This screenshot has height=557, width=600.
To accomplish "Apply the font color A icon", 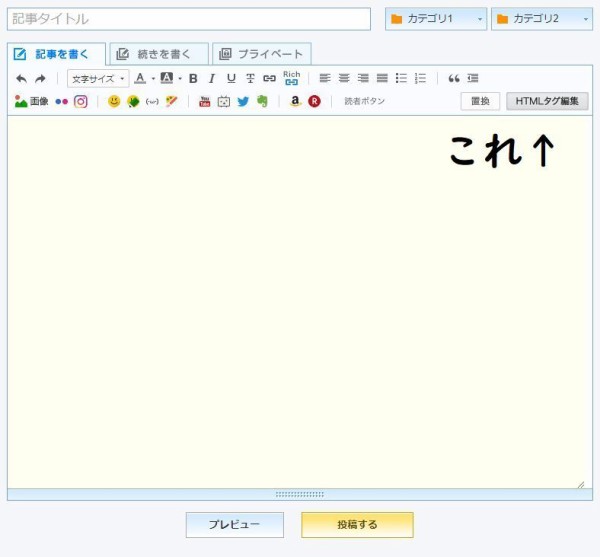I will click(x=140, y=78).
